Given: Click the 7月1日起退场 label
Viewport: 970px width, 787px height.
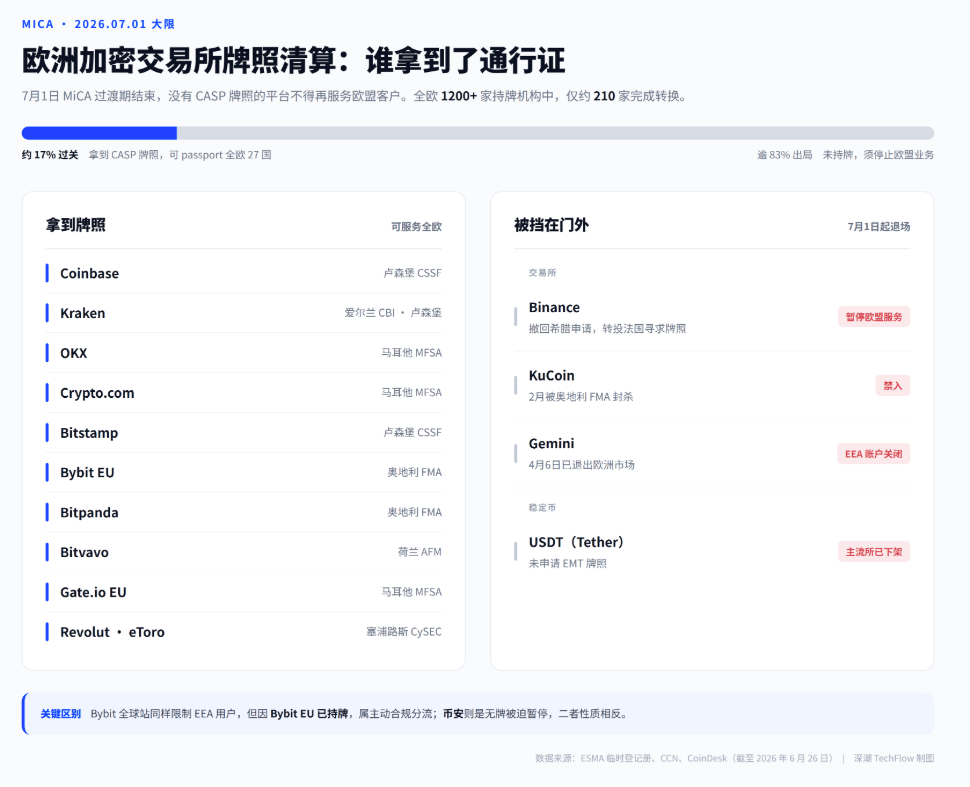Looking at the screenshot, I should (x=878, y=226).
